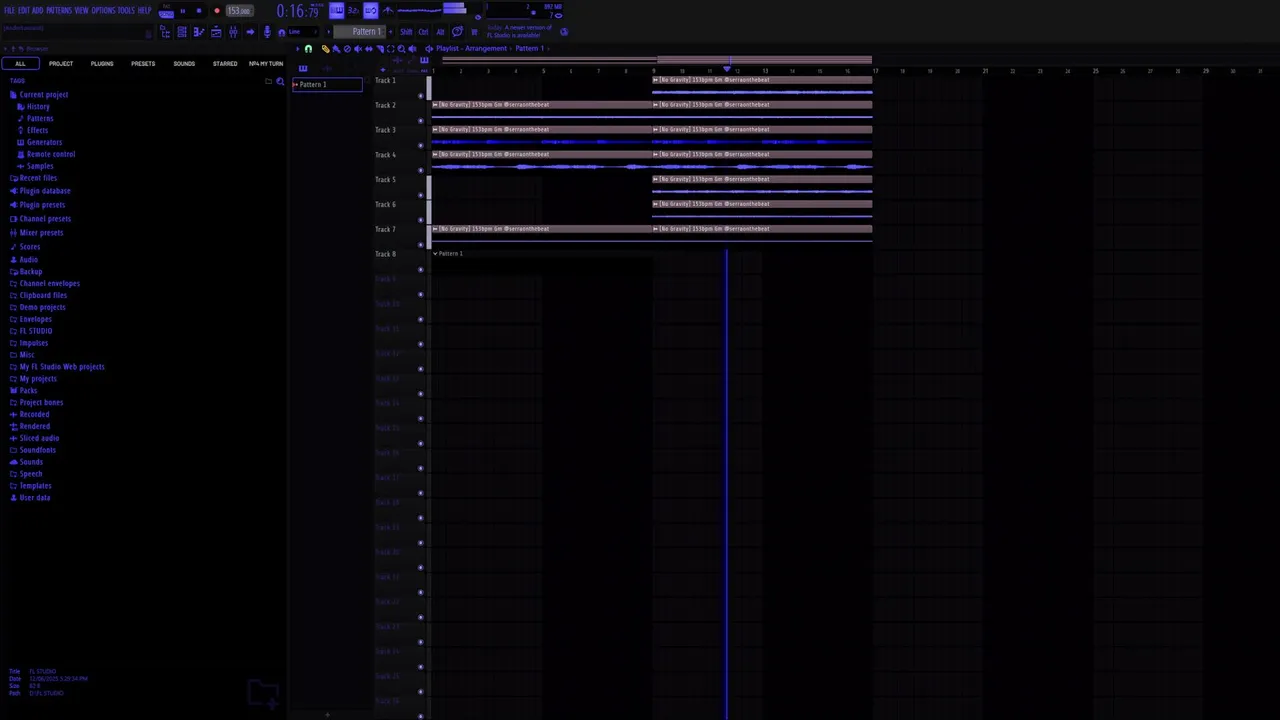Screen dimensions: 1280x720
Task: Select the Delete tool in playlist
Action: click(347, 48)
